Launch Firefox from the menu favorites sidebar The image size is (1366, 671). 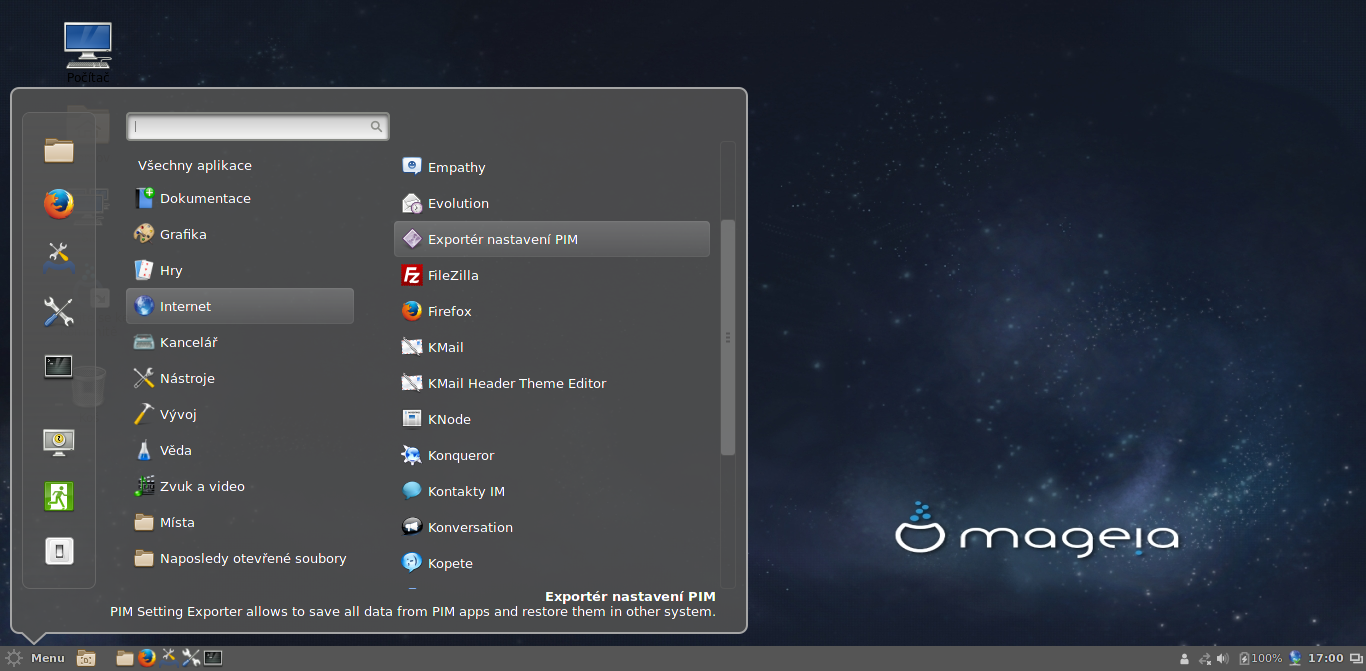59,204
